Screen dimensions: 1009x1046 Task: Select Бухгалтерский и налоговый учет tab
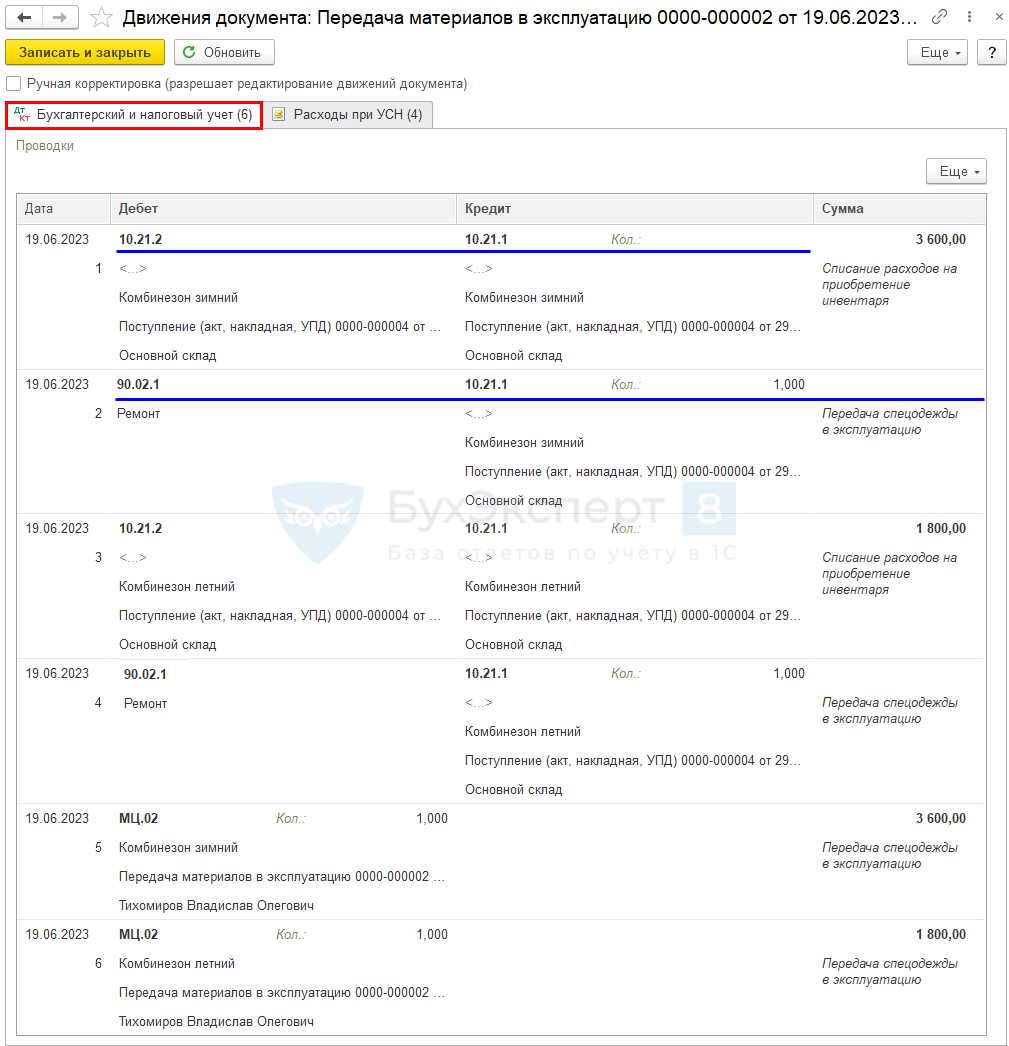point(135,115)
